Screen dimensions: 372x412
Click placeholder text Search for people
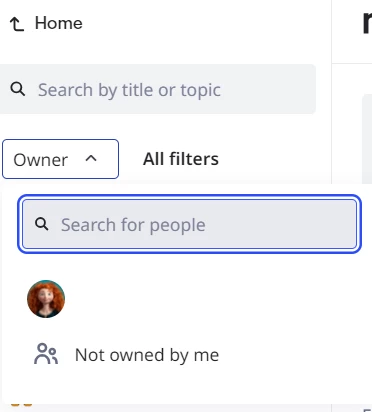pyautogui.click(x=133, y=225)
